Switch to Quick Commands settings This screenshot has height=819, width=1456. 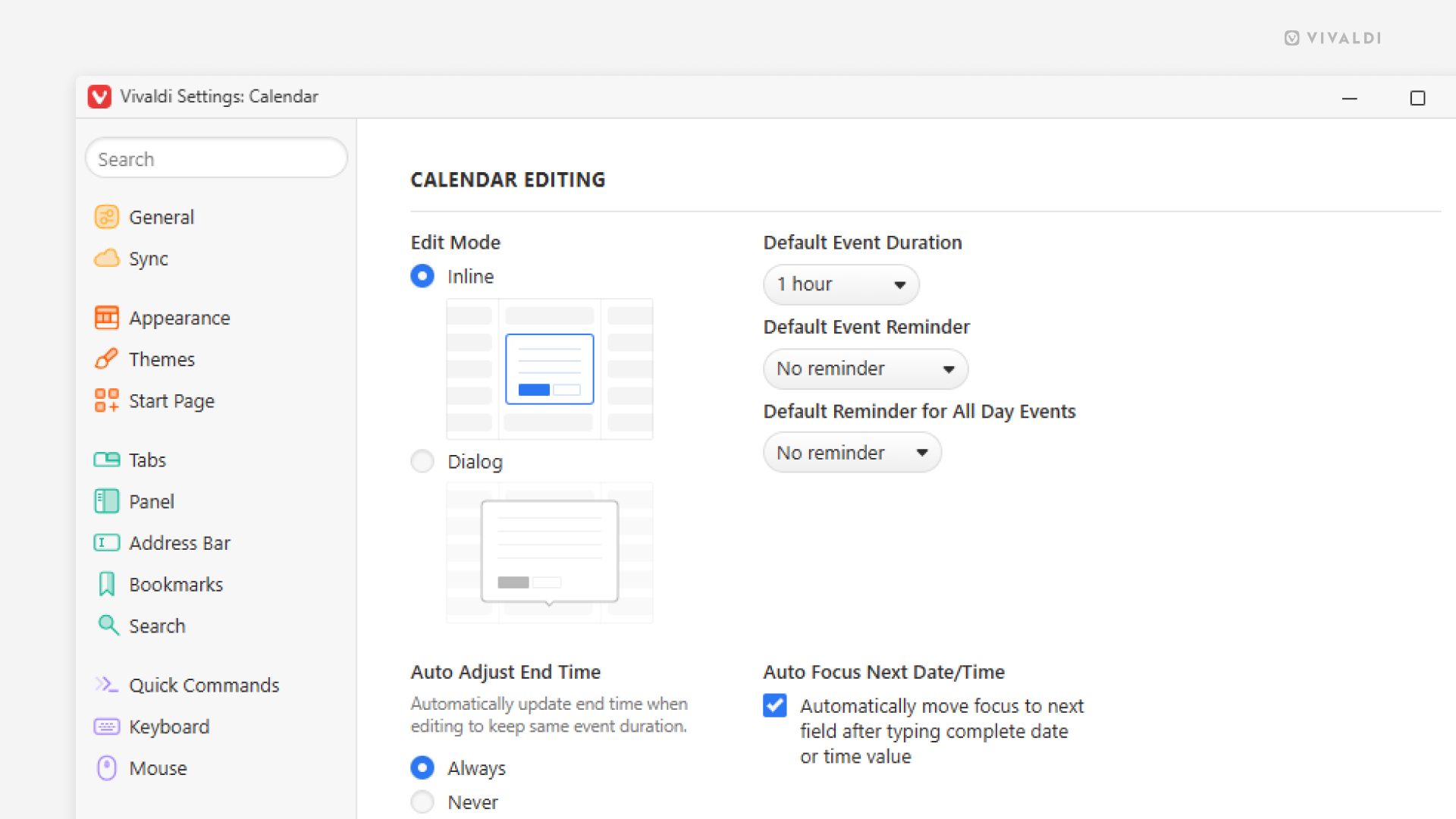click(204, 686)
